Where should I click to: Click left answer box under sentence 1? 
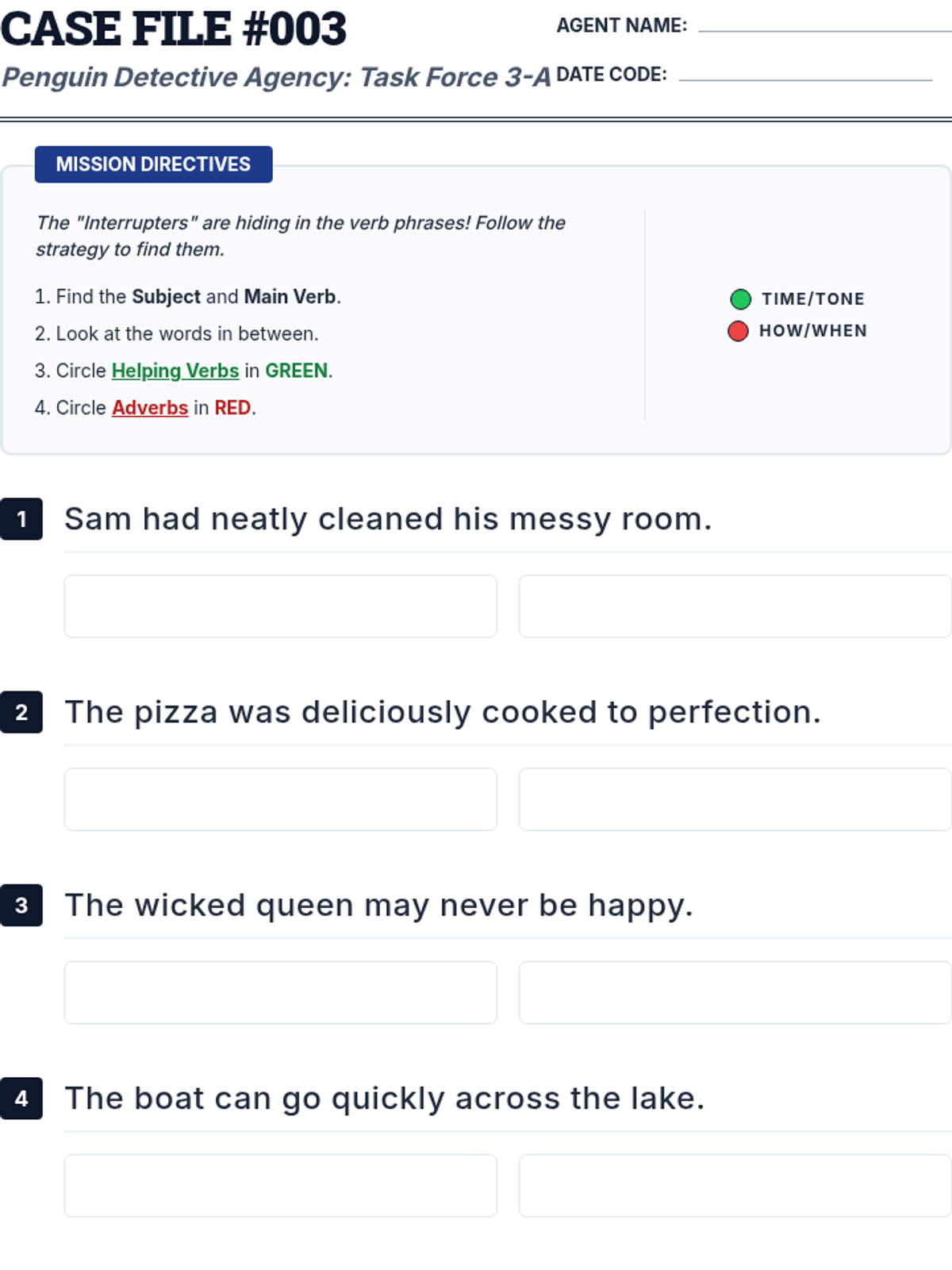pos(280,606)
